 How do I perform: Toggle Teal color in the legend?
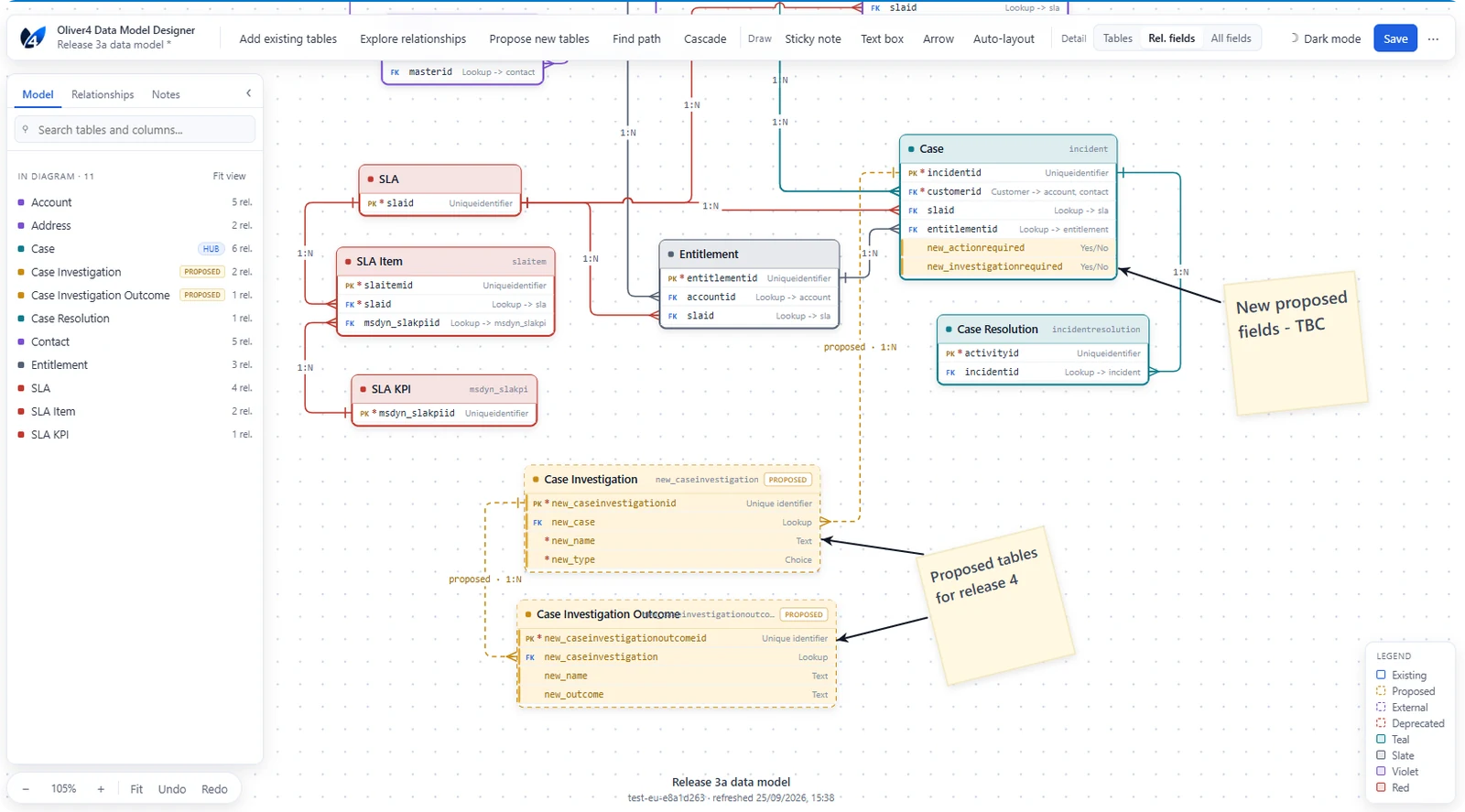1393,740
